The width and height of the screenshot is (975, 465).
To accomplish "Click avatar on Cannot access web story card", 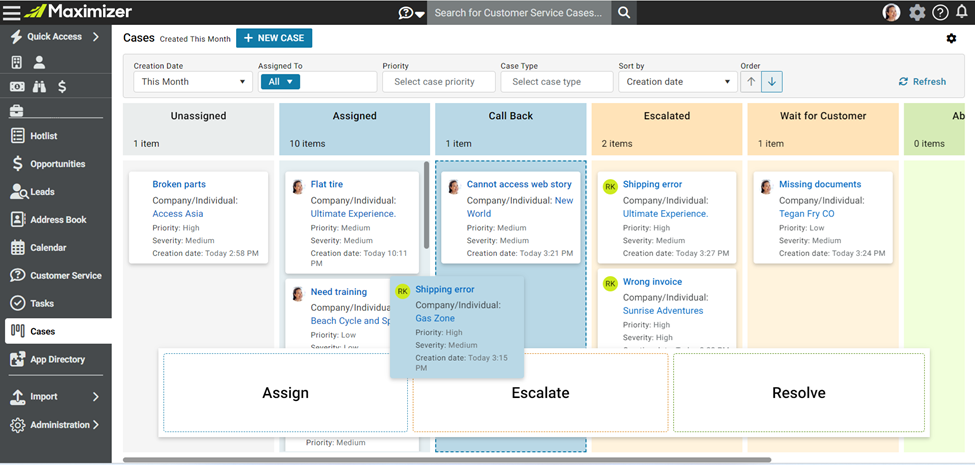I will [x=454, y=186].
